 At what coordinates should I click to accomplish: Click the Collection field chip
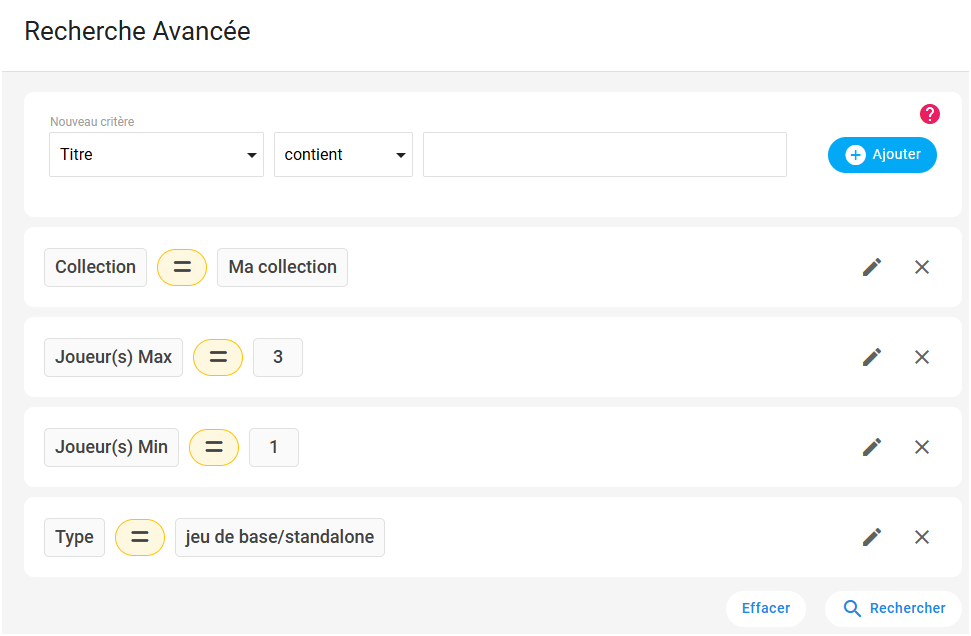click(95, 267)
